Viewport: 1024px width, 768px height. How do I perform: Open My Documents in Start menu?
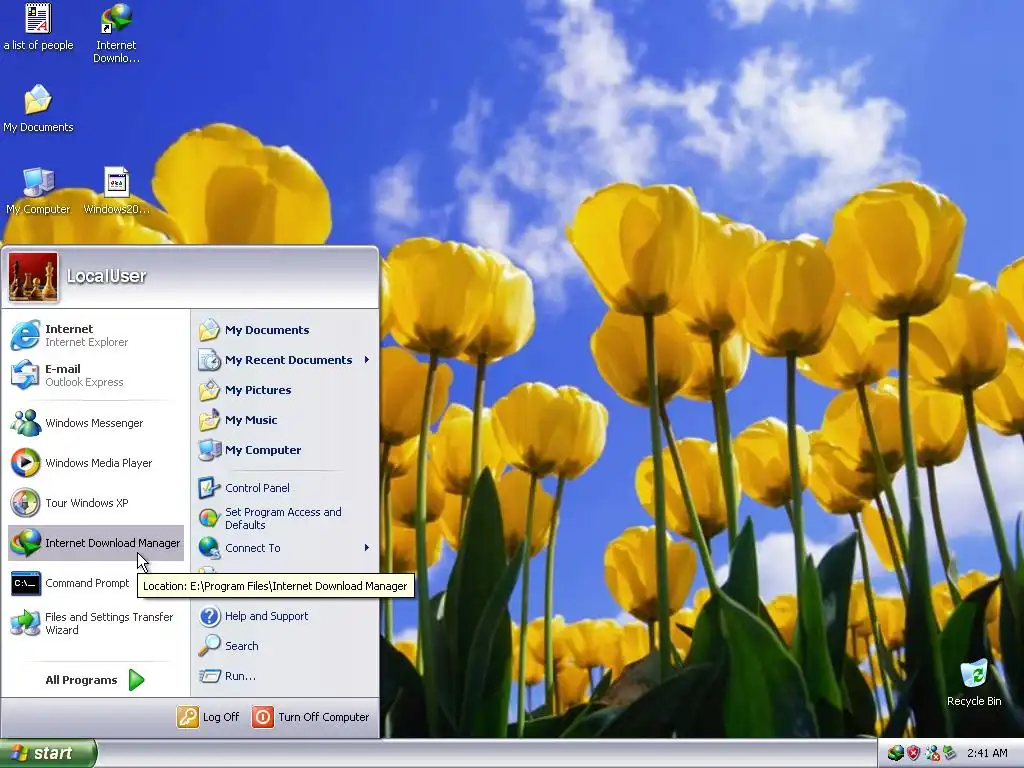click(285, 330)
